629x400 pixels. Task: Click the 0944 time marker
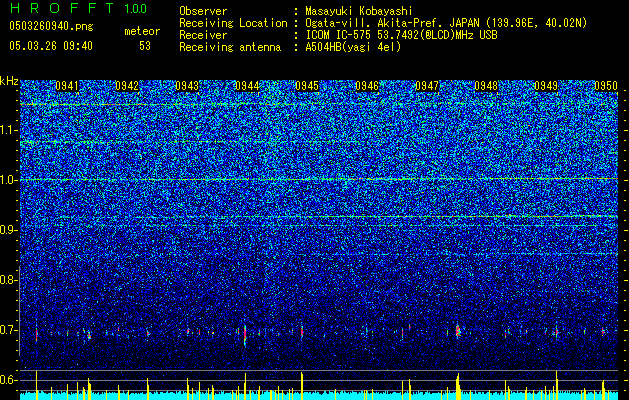pos(247,86)
